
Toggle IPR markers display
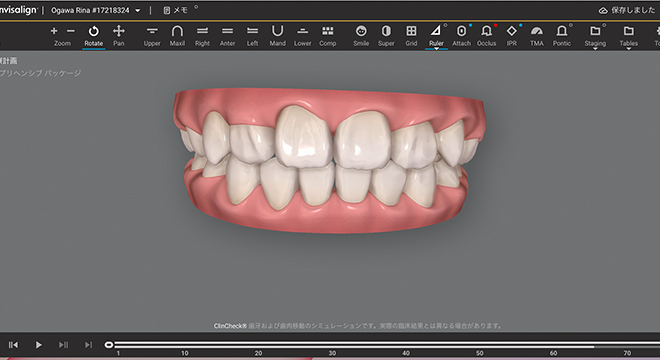[x=511, y=36]
